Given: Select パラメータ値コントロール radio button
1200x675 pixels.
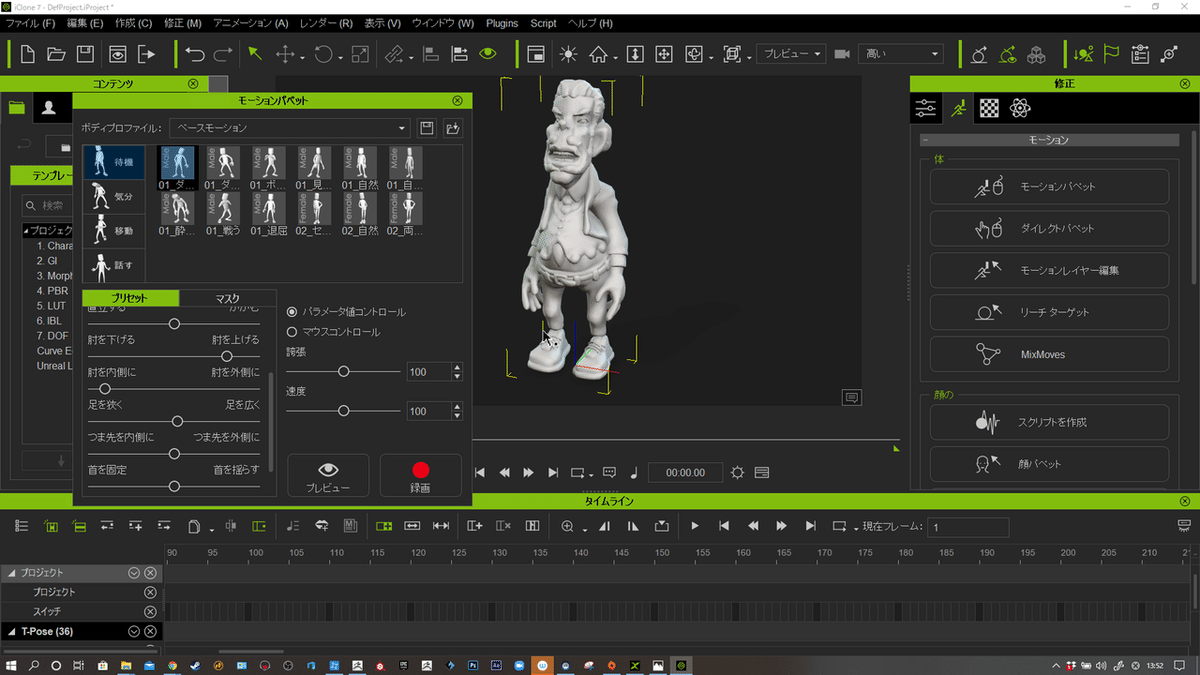Looking at the screenshot, I should (292, 312).
